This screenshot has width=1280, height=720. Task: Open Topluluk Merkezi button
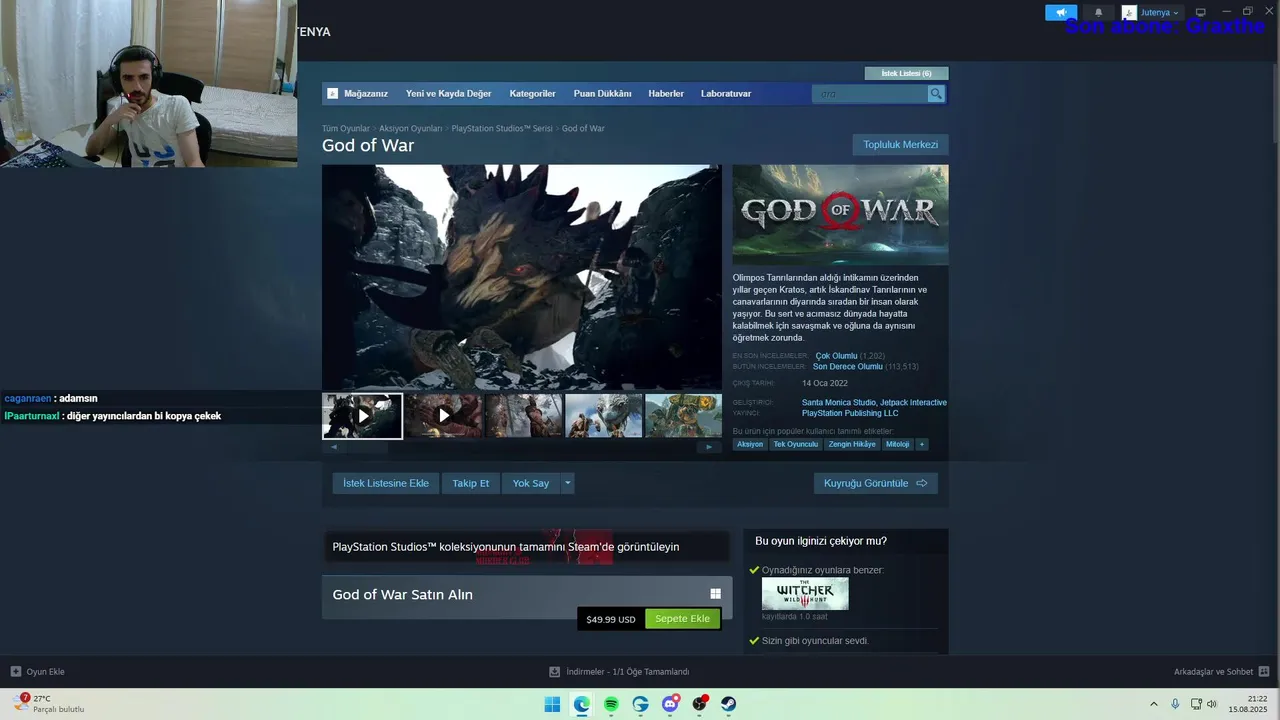click(901, 145)
